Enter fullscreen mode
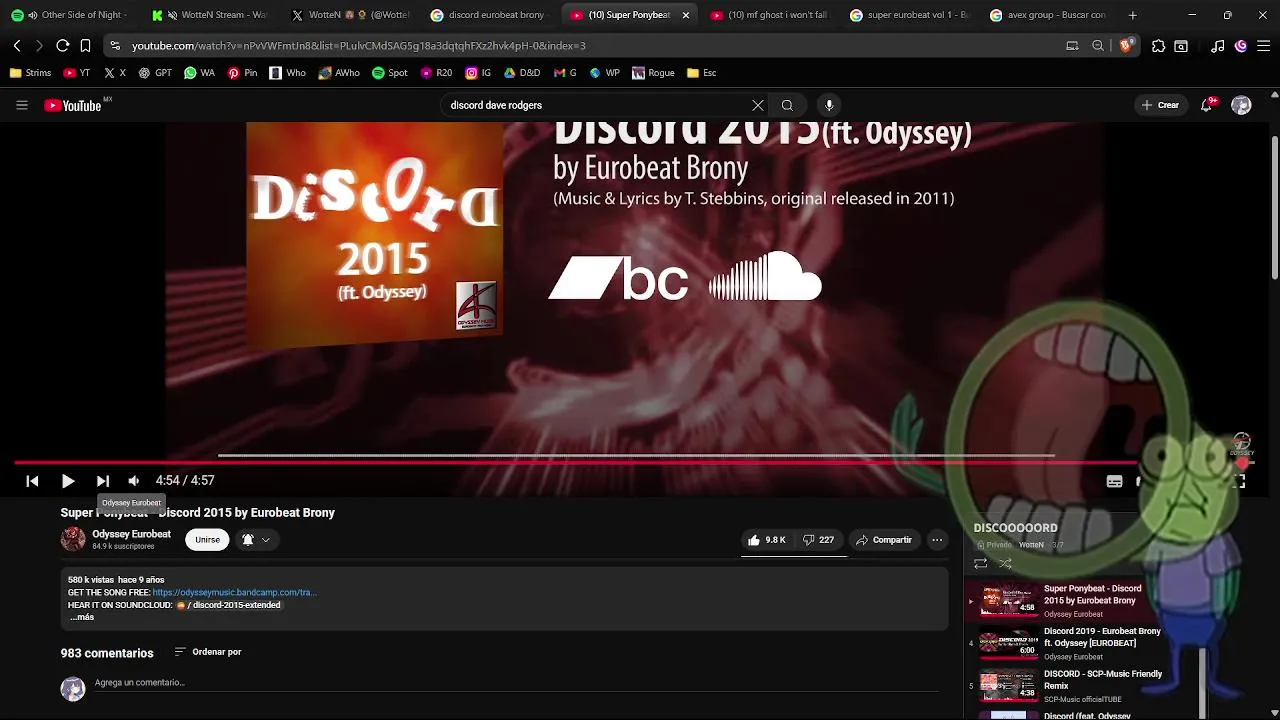 [x=1240, y=481]
